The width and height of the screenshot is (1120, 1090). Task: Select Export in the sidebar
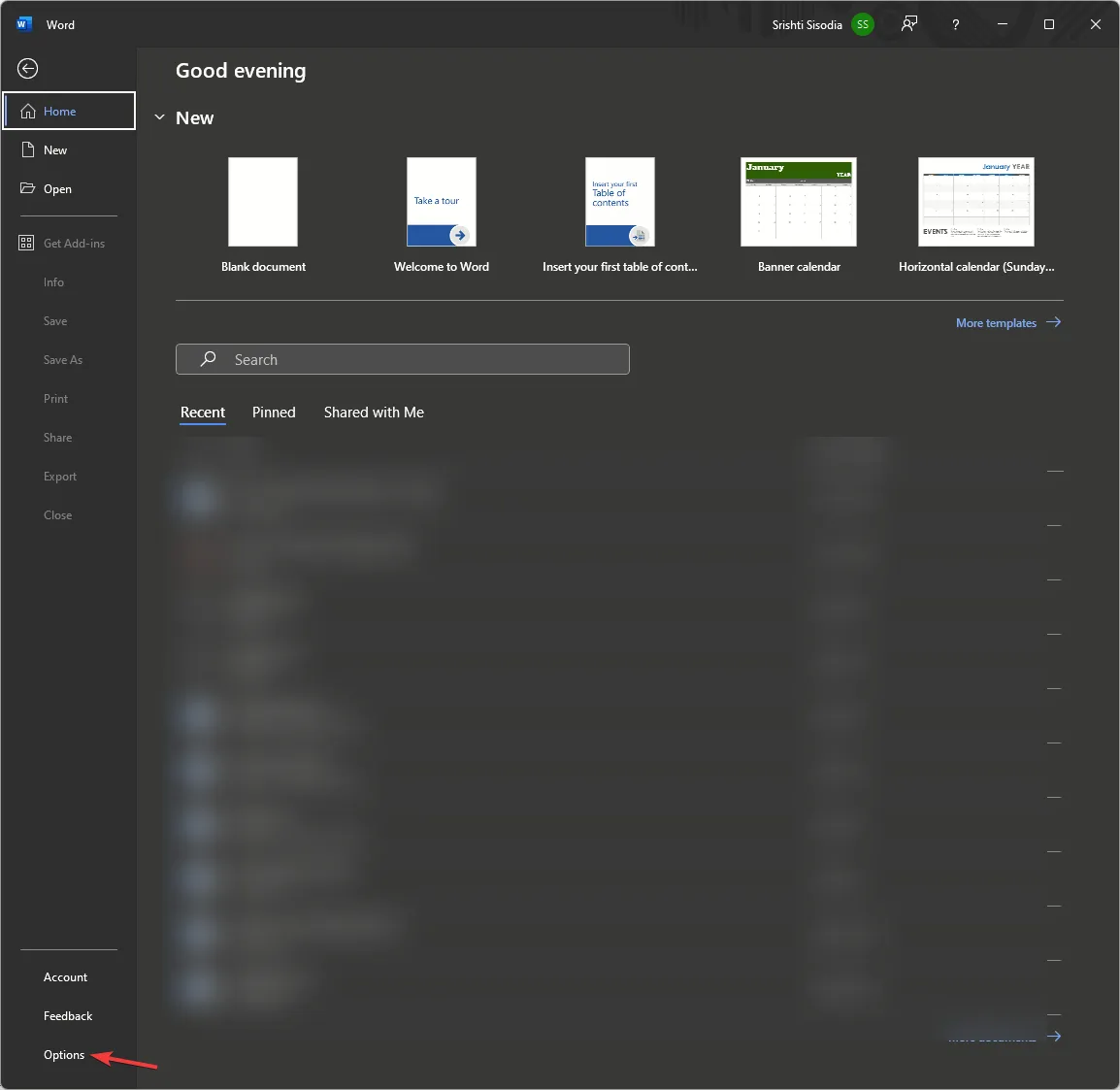click(x=60, y=477)
